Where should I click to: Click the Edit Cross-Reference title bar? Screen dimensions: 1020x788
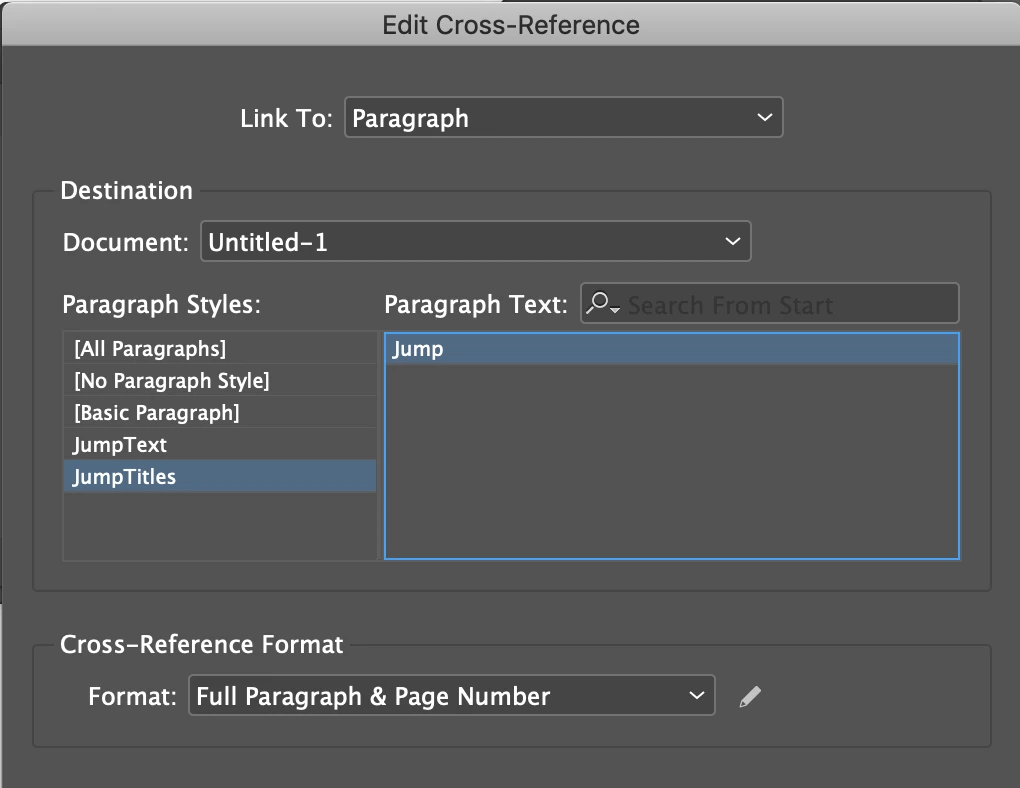510,24
